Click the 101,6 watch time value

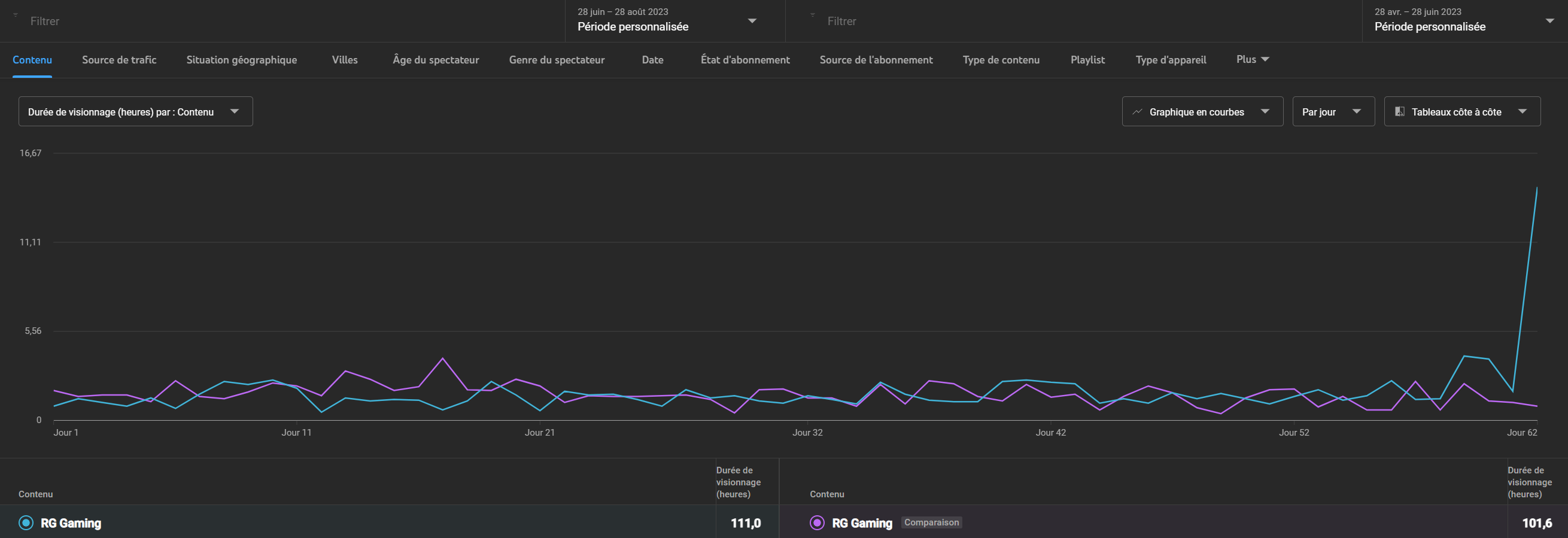click(1537, 523)
